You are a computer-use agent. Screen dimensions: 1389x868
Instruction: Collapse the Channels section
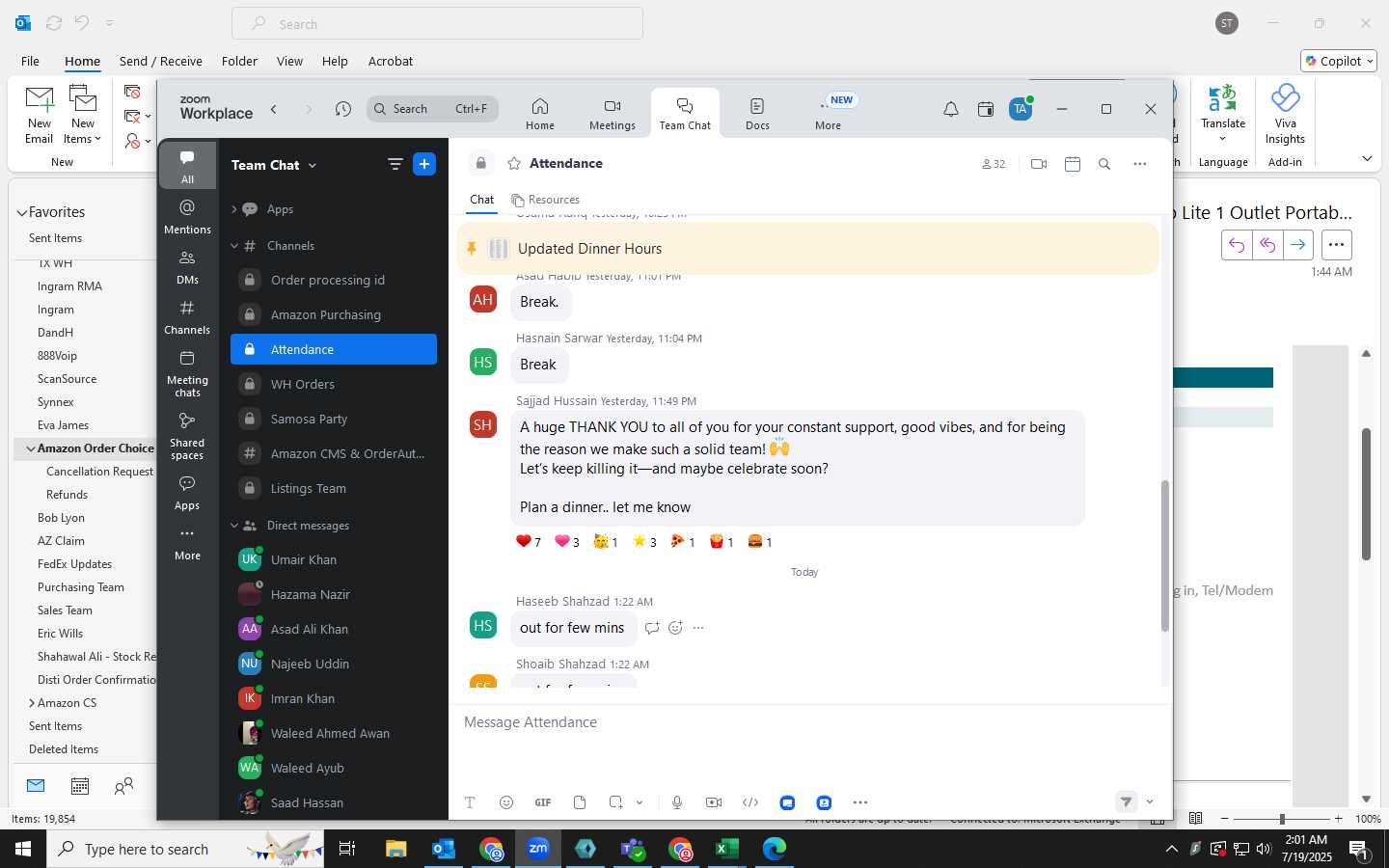233,246
